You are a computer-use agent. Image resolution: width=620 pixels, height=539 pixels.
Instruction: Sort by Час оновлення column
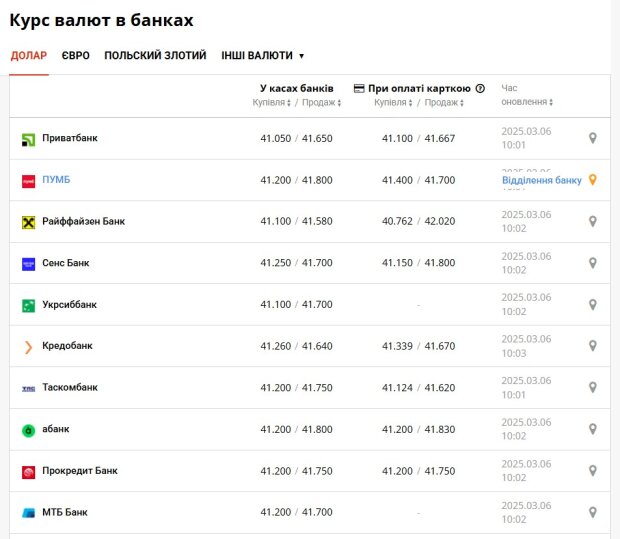point(527,95)
